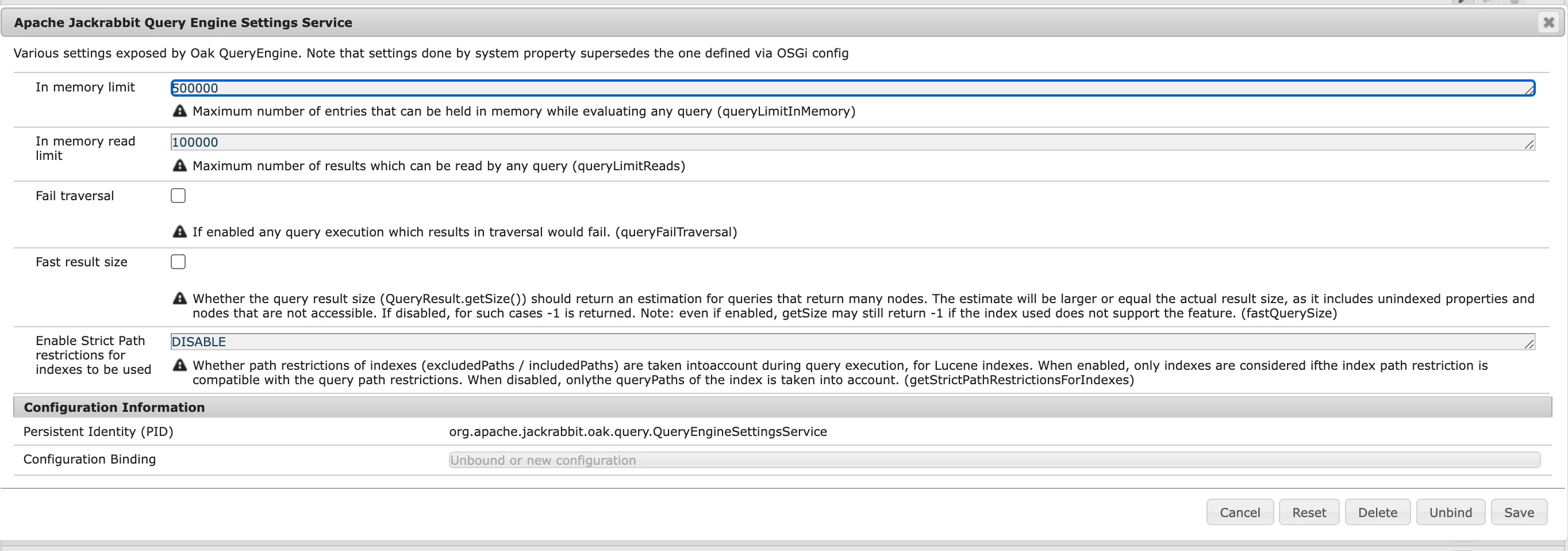Click the Configuration Binding label
The height and width of the screenshot is (551, 1568).
coord(90,459)
